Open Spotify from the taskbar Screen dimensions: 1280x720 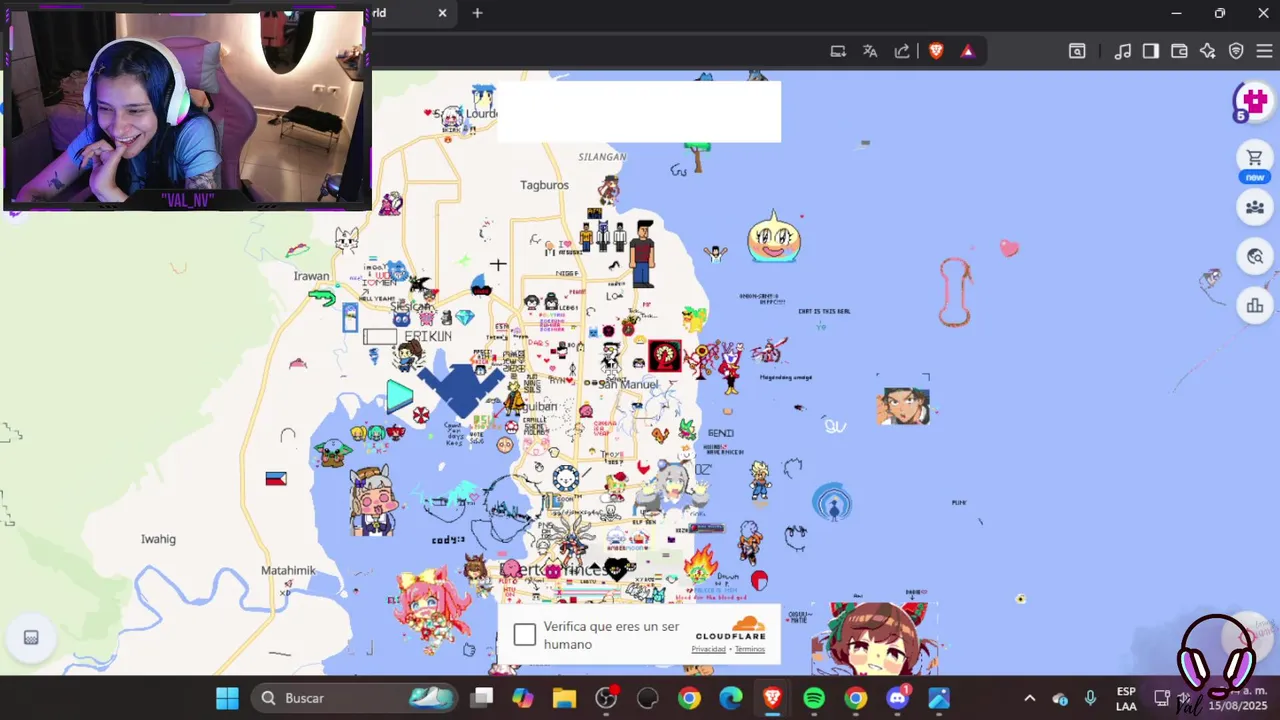814,698
